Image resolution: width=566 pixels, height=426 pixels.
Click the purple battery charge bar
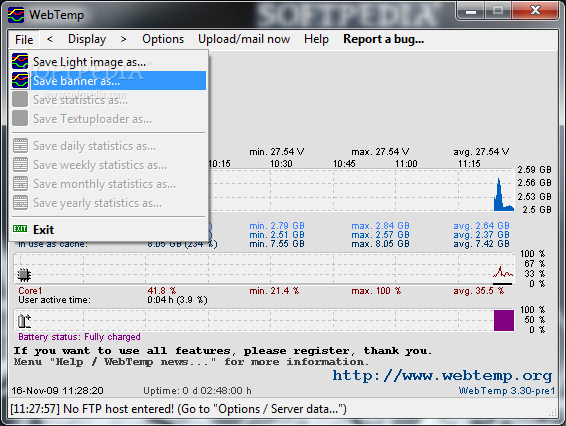pos(504,320)
